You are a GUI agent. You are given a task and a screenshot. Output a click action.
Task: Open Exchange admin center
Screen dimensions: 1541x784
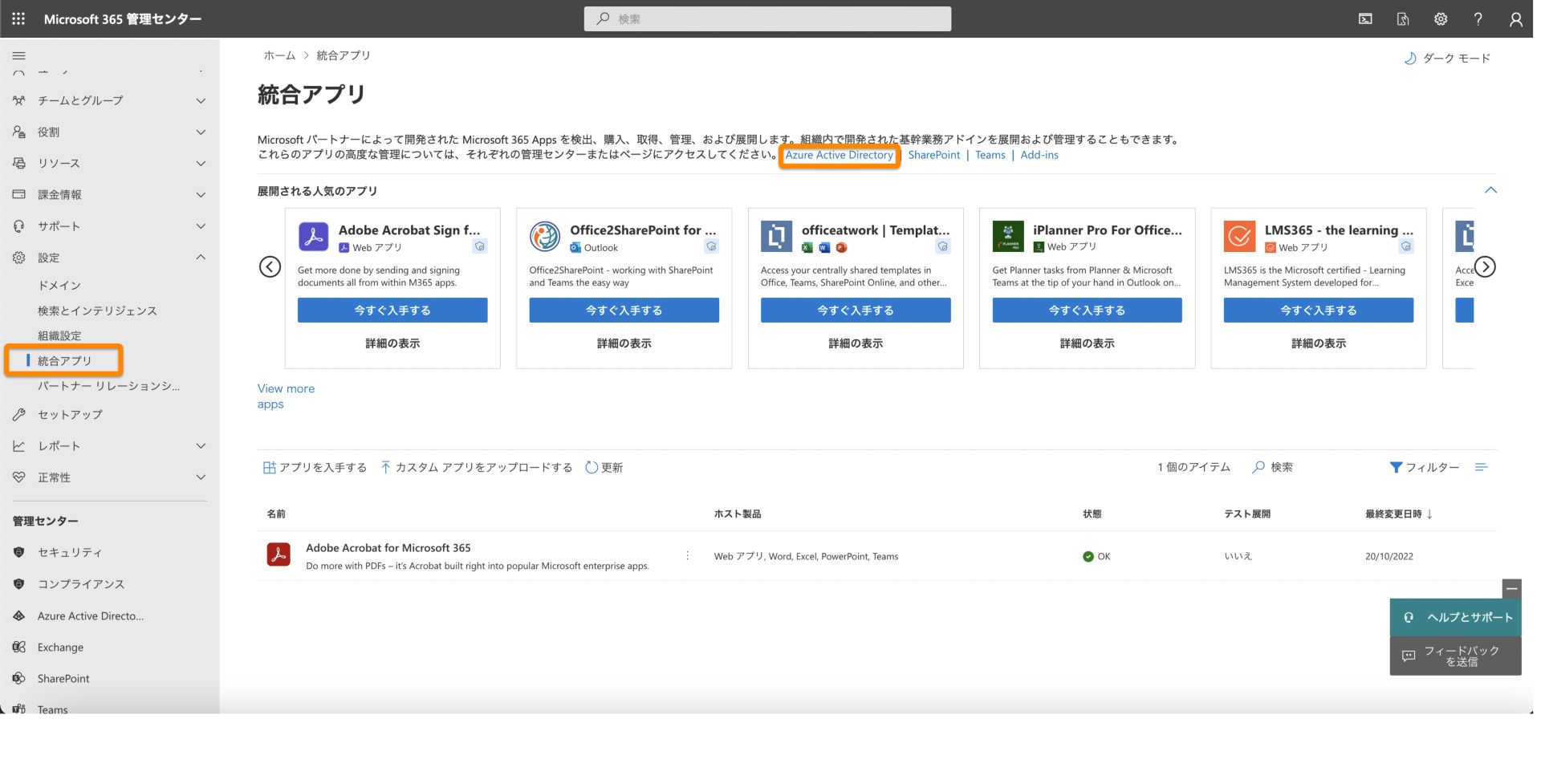[x=60, y=648]
